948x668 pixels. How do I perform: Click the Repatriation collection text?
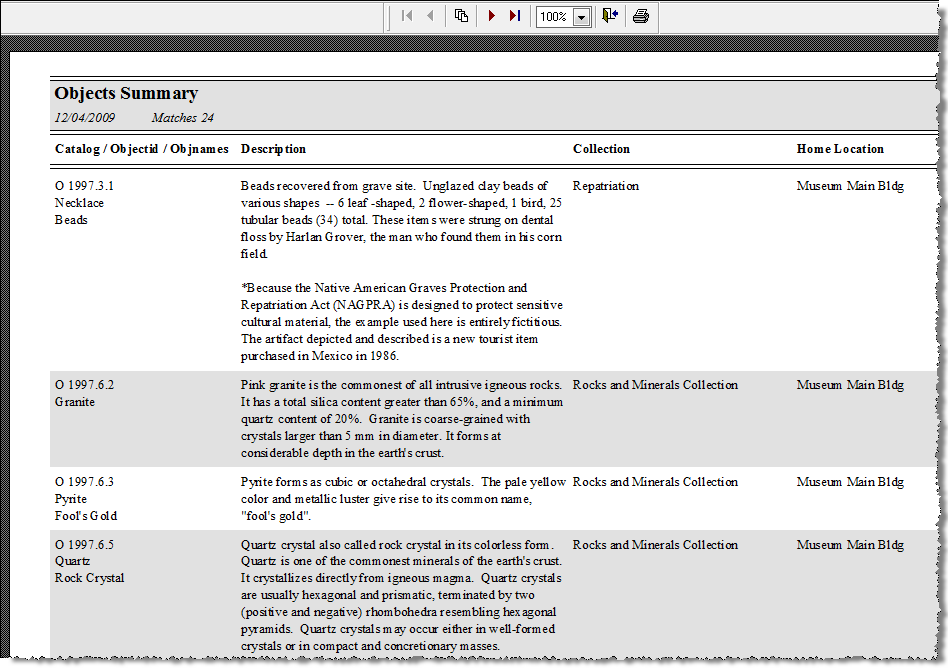[x=605, y=186]
